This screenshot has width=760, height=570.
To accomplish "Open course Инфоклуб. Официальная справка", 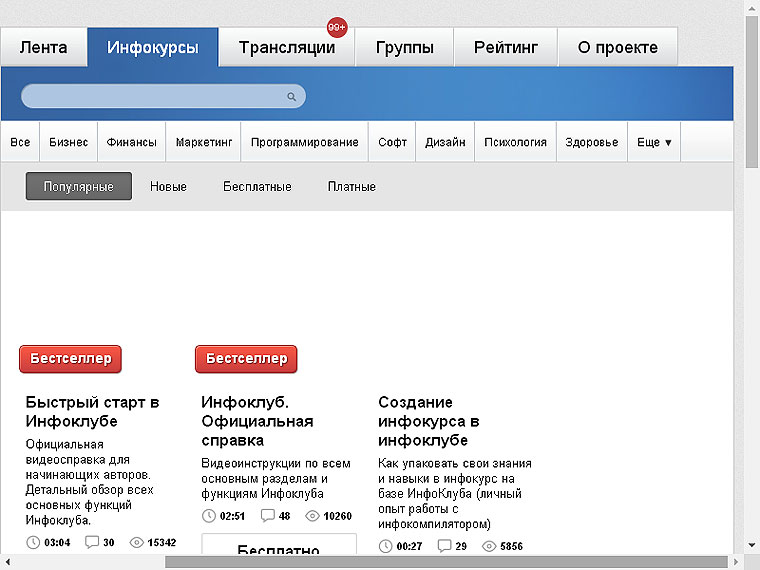I will coord(257,421).
